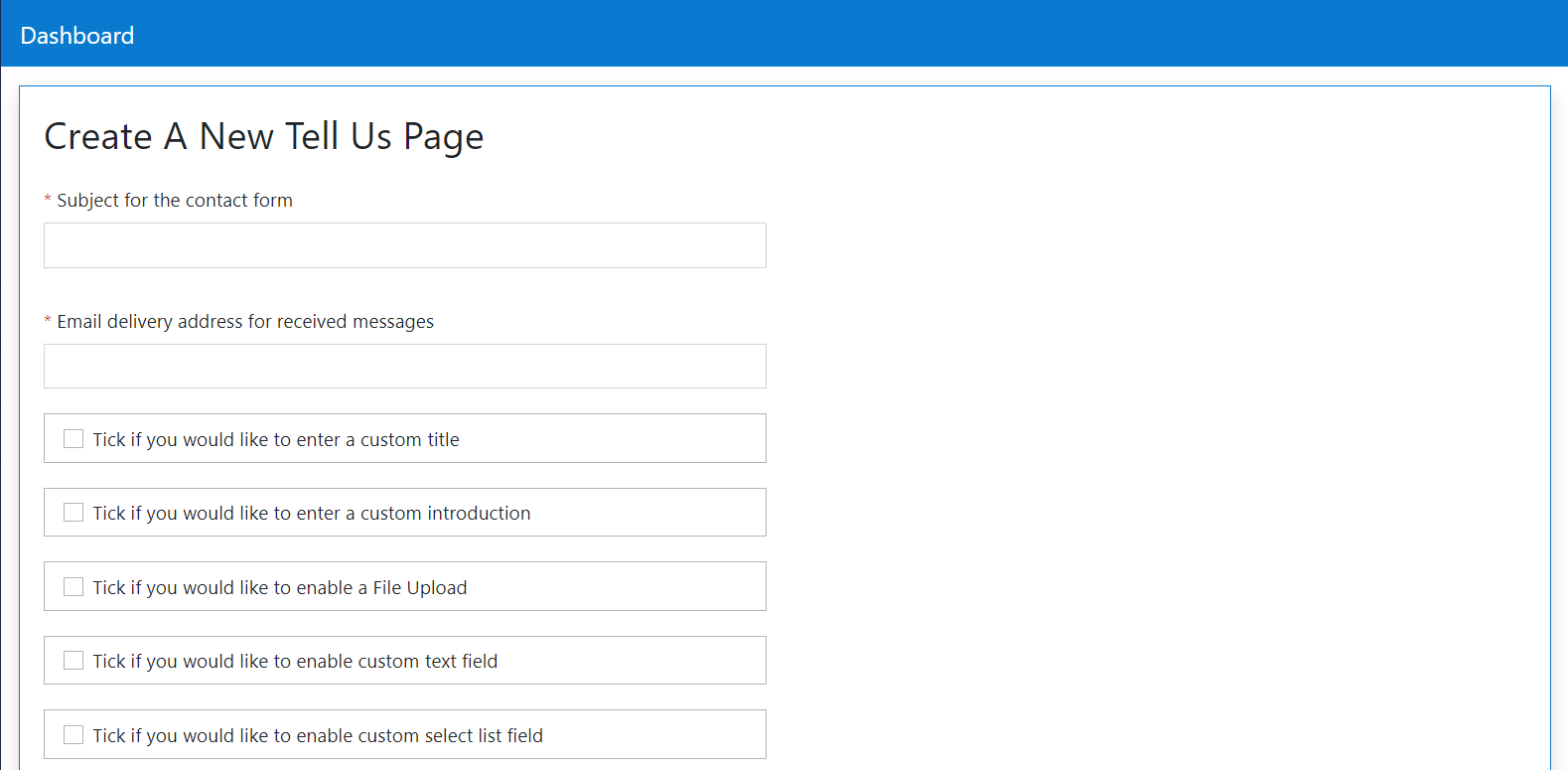Click the 'Create A New Tell Us Page' heading
The height and width of the screenshot is (770, 1568).
point(264,137)
